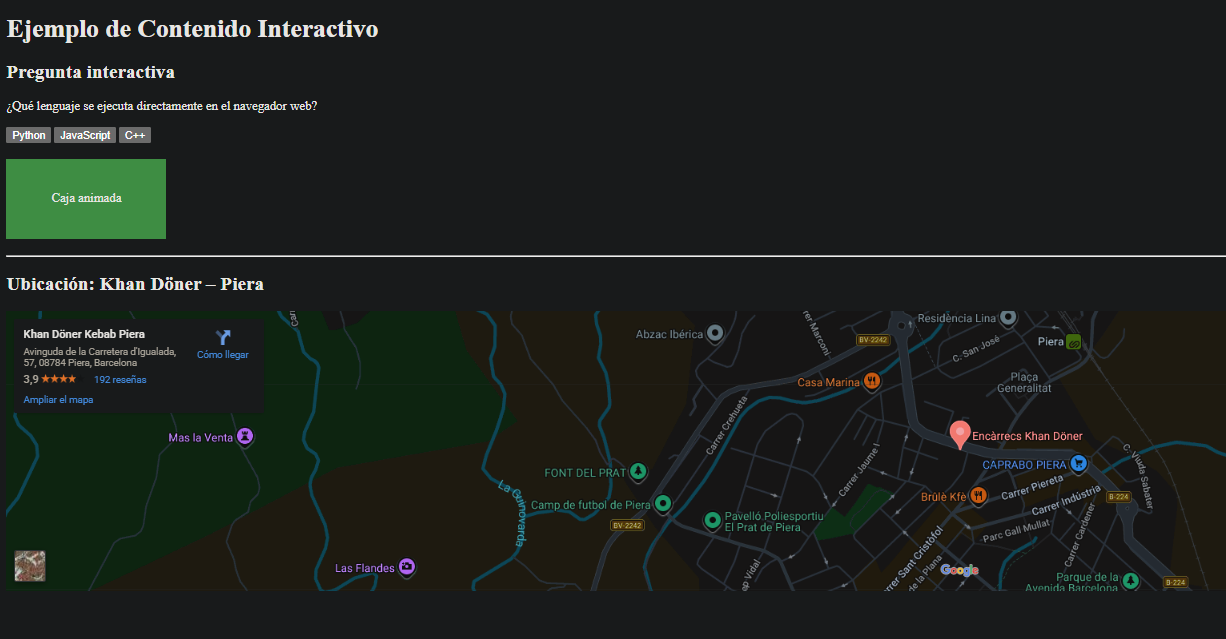The height and width of the screenshot is (639, 1226).
Task: Click the green Caja animada box
Action: [86, 199]
